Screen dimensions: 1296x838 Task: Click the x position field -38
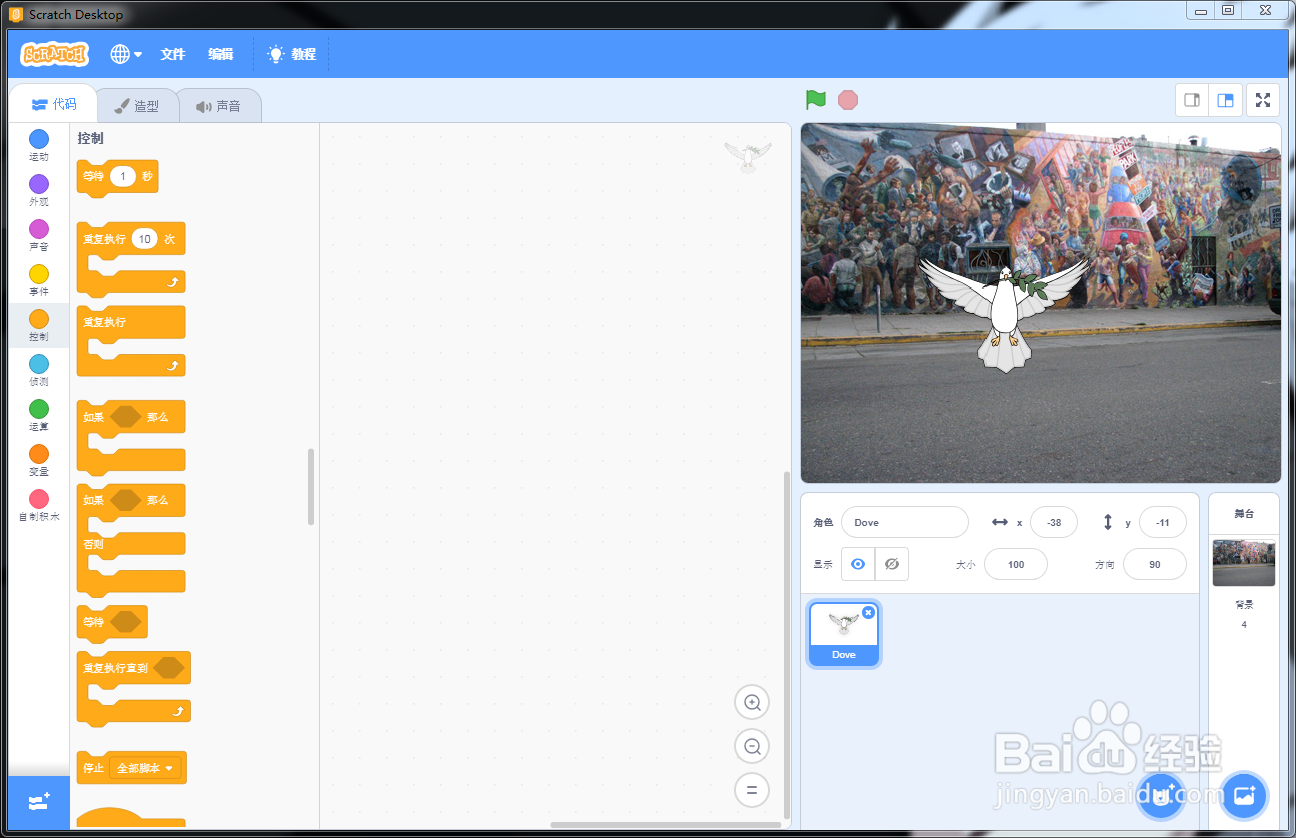1053,522
